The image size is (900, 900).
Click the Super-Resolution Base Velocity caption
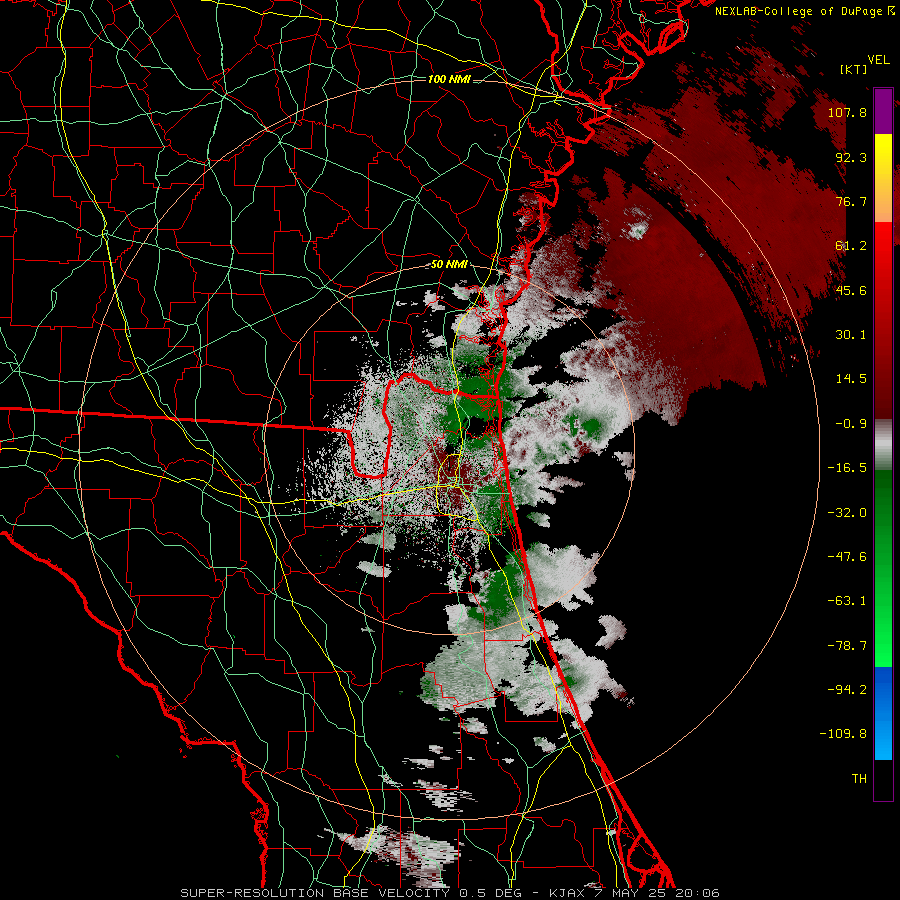(x=449, y=893)
